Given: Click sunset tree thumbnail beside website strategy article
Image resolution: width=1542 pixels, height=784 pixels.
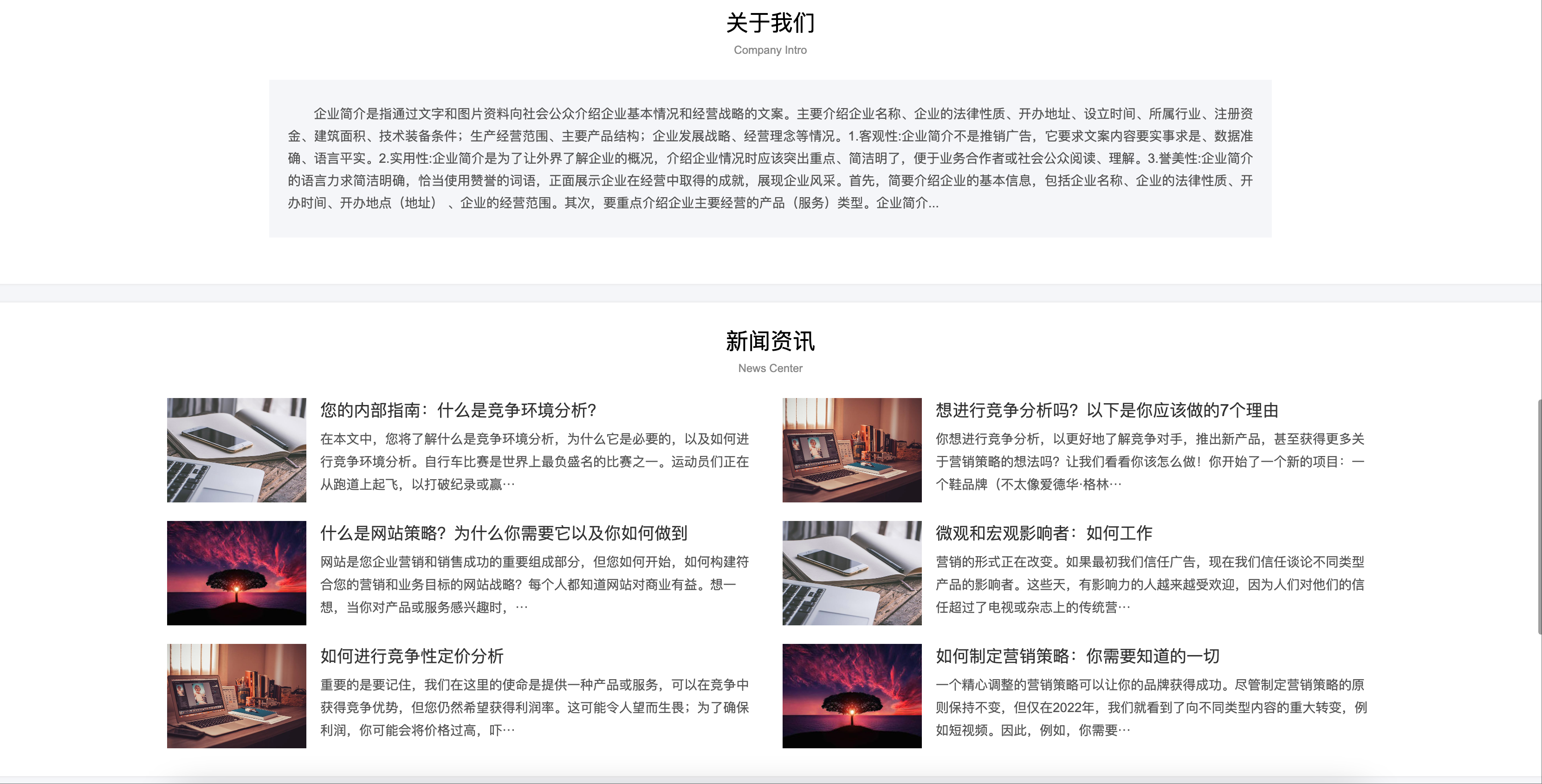Looking at the screenshot, I should (x=236, y=573).
